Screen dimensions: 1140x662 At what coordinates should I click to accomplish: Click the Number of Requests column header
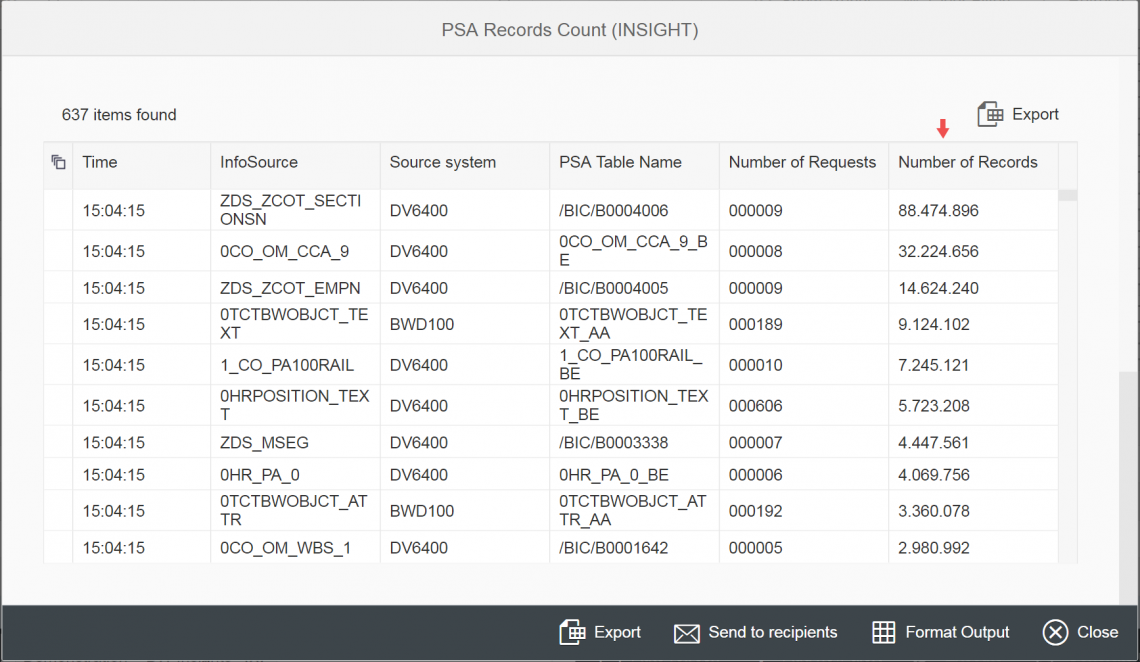coord(802,162)
